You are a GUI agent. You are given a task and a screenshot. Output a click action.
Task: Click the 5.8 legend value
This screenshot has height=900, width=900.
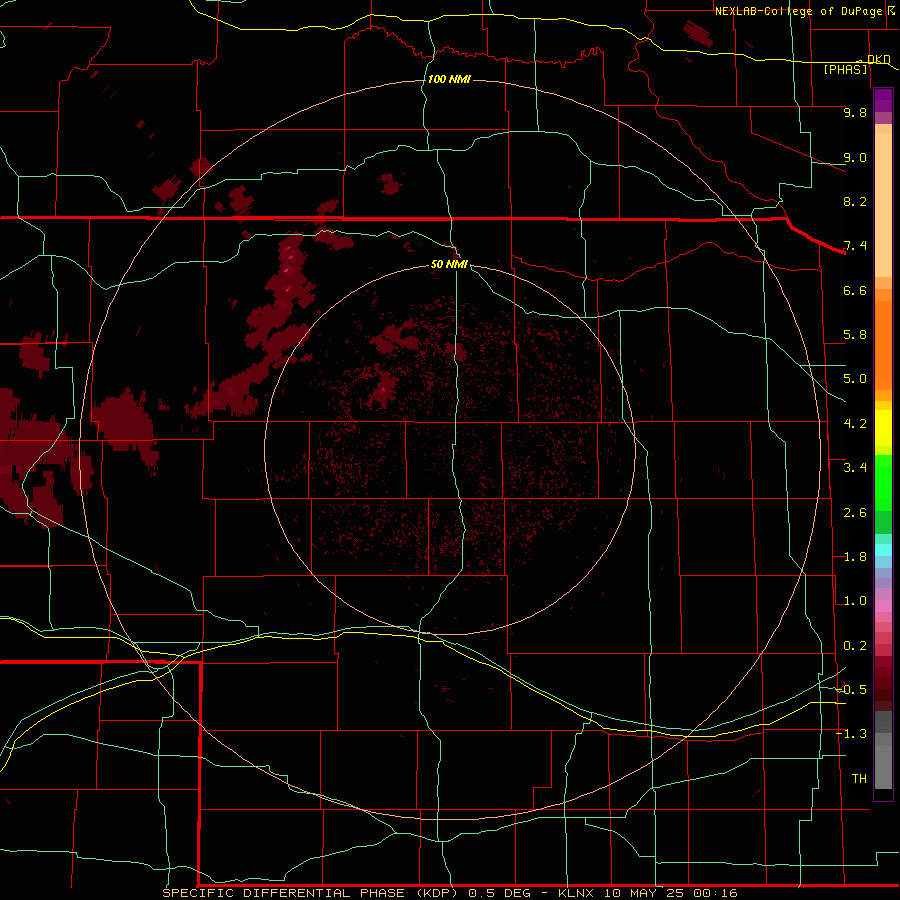coord(855,335)
